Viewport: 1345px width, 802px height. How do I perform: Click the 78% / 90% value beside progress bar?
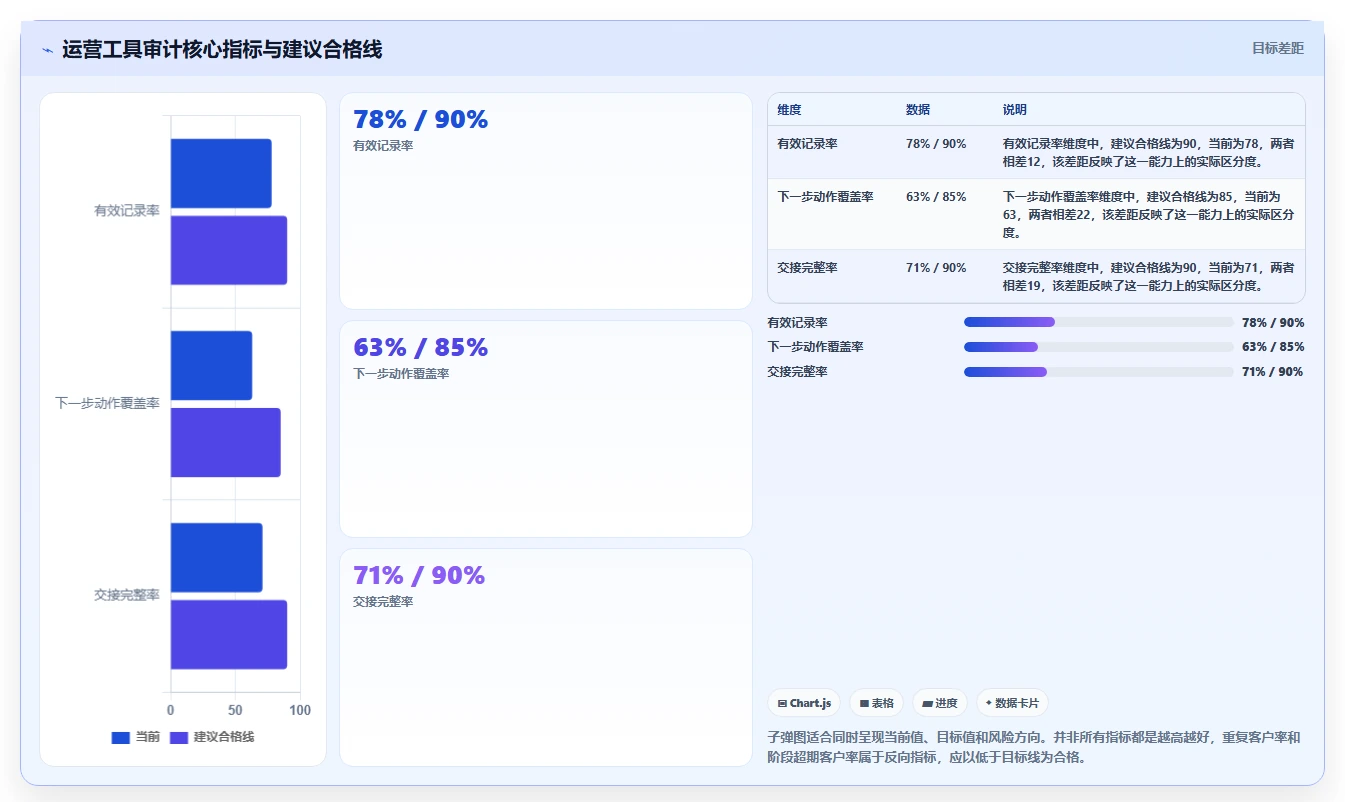1273,323
